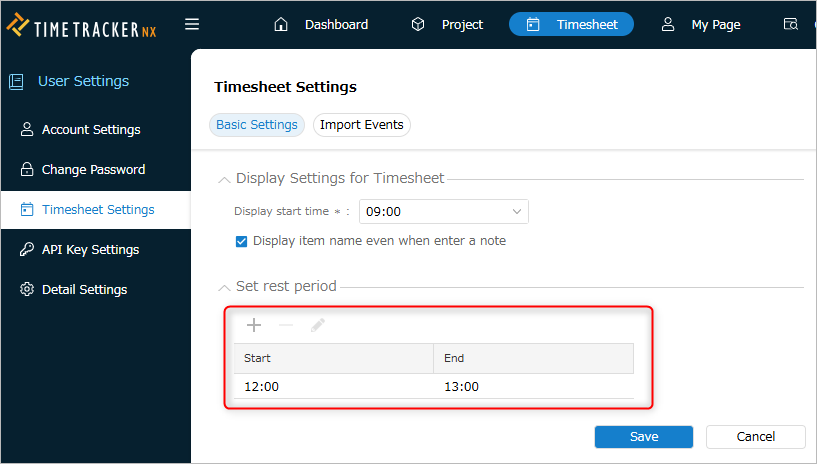Open the Display start time dropdown
This screenshot has height=464, width=817.
[x=443, y=211]
